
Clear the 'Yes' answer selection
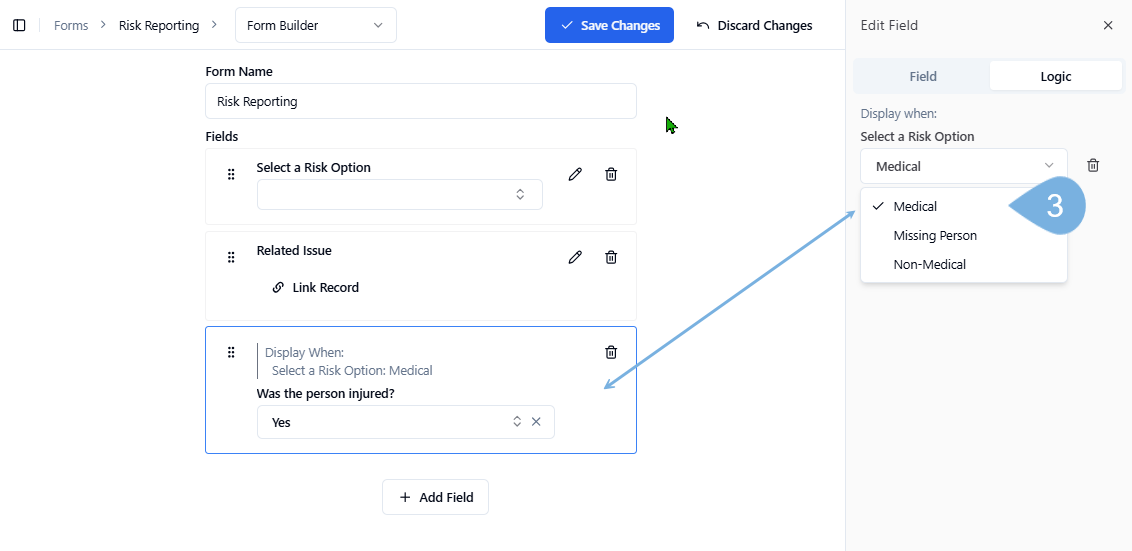[x=536, y=422]
